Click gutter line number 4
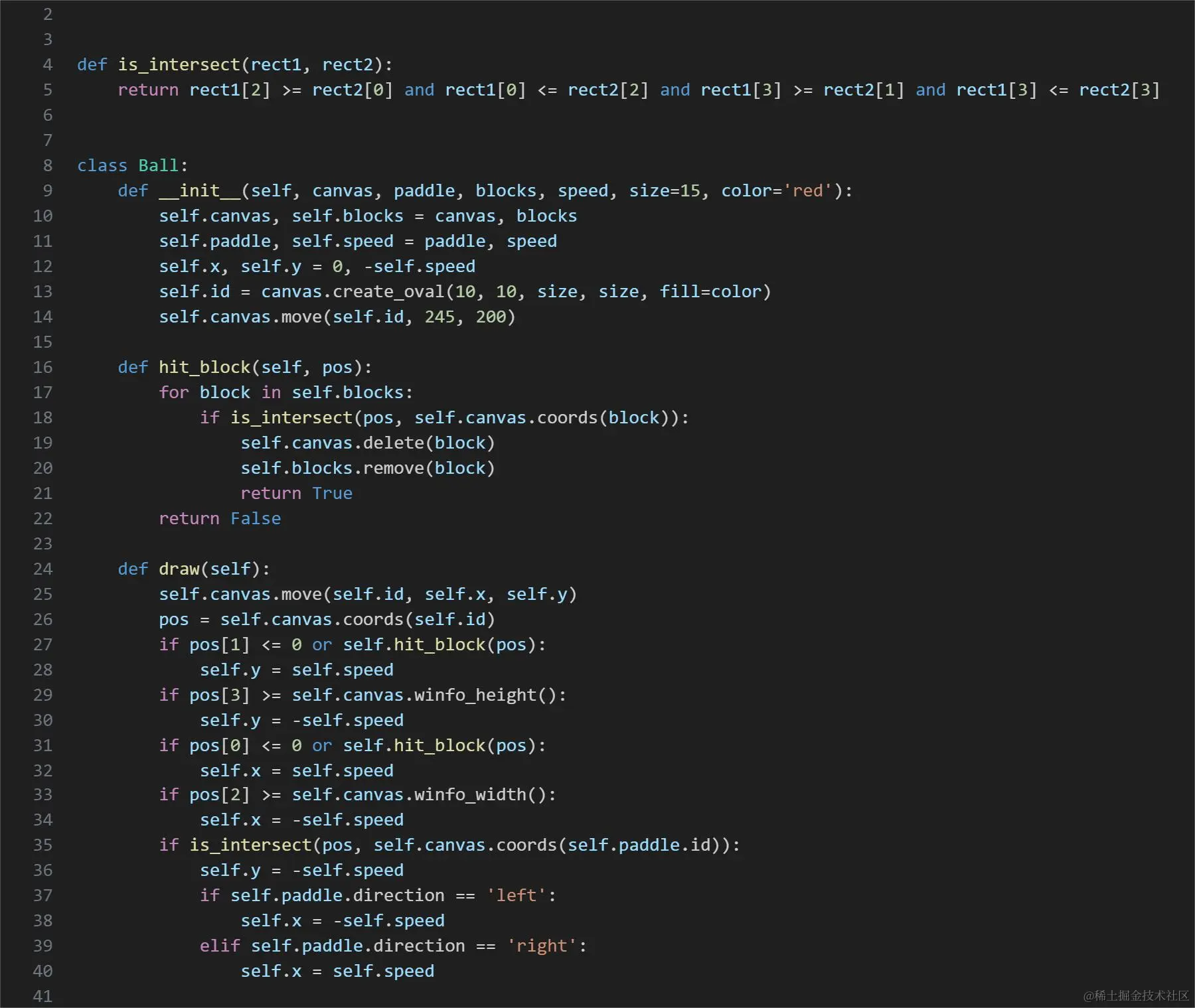 coord(48,65)
